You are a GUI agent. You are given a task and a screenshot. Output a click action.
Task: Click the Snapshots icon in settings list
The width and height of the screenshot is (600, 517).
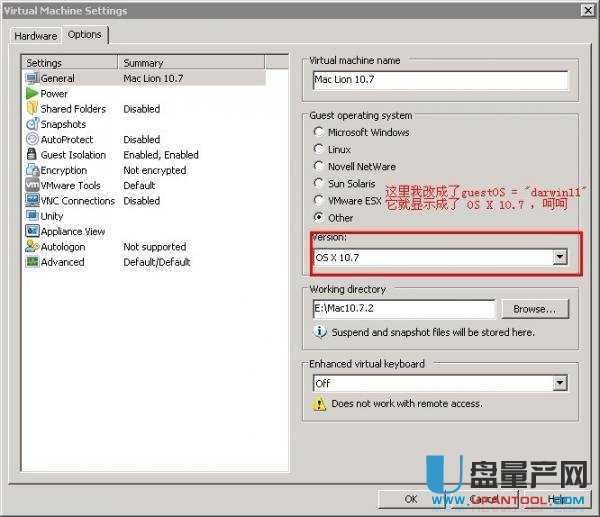(32, 124)
